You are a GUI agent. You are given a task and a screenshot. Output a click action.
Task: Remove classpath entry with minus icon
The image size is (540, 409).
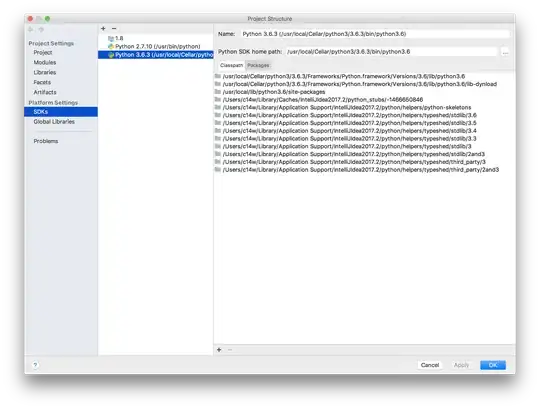230,350
